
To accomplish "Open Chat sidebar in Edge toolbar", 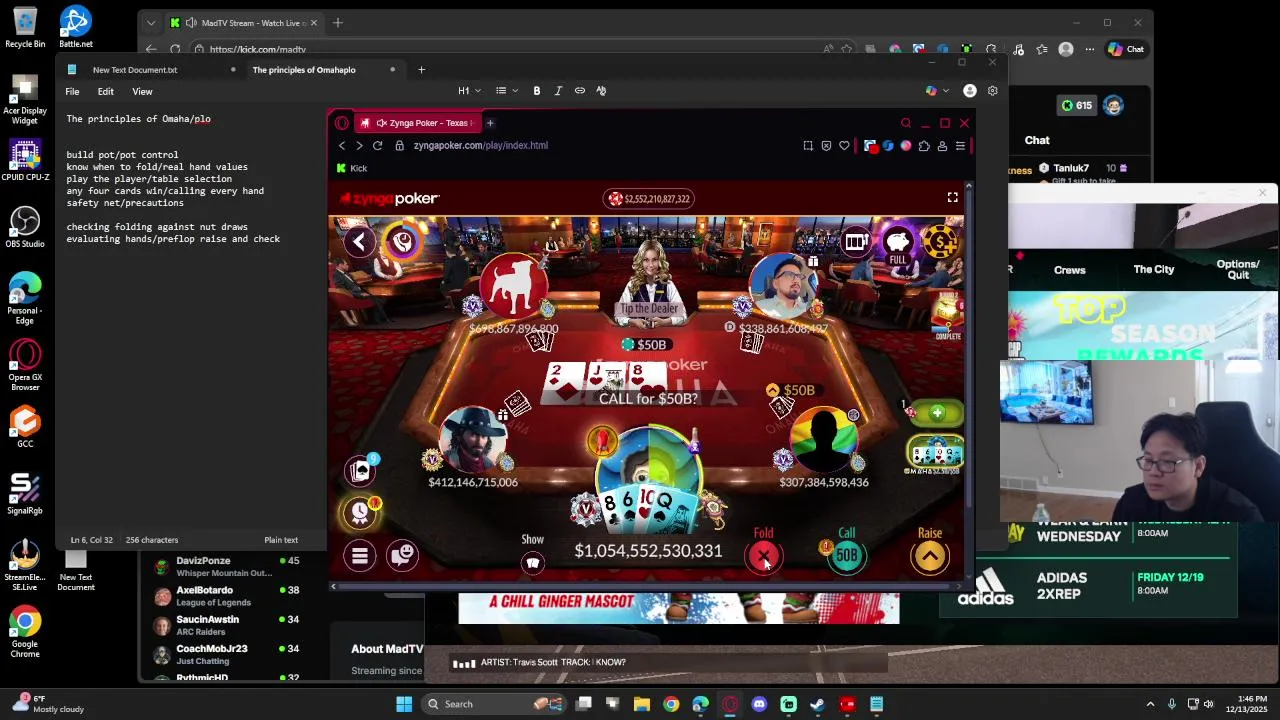I will [x=1126, y=49].
